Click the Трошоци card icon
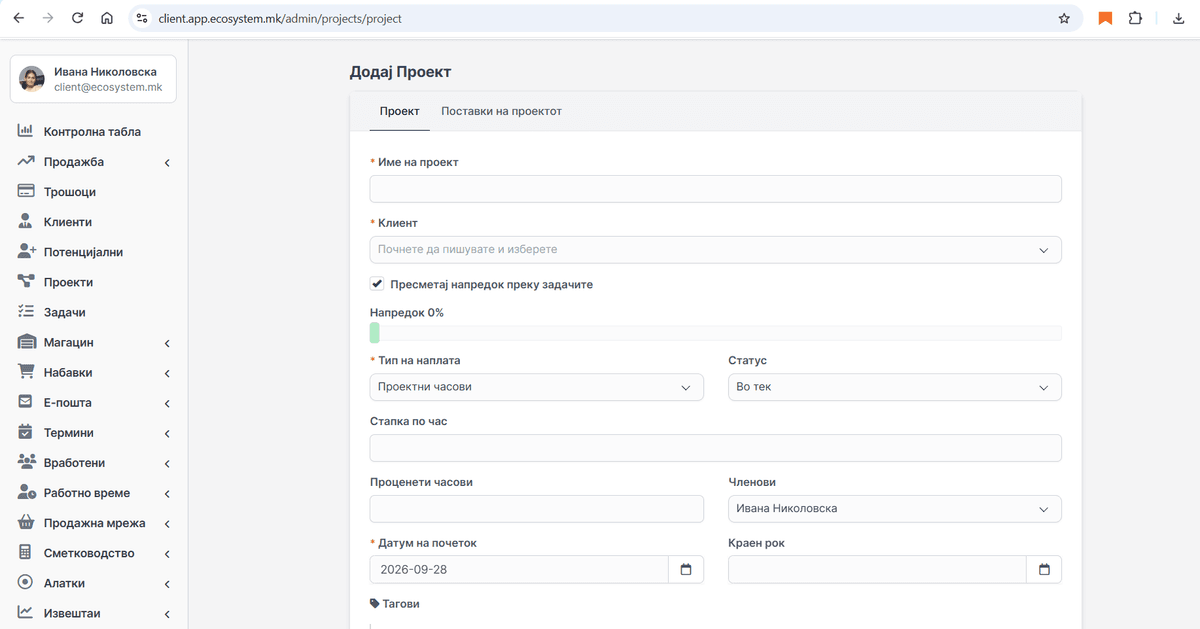Screen dimensions: 1200x629 pos(26,191)
